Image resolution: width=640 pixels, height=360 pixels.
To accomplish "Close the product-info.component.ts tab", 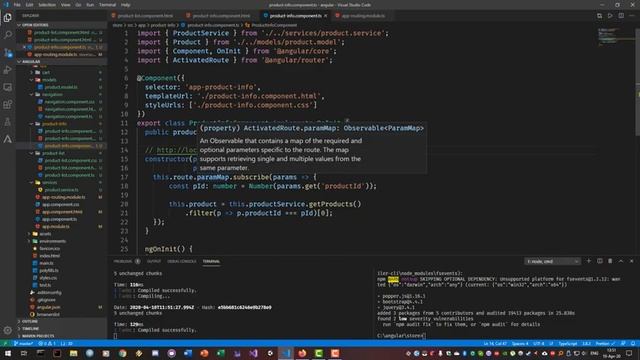I will tap(326, 16).
